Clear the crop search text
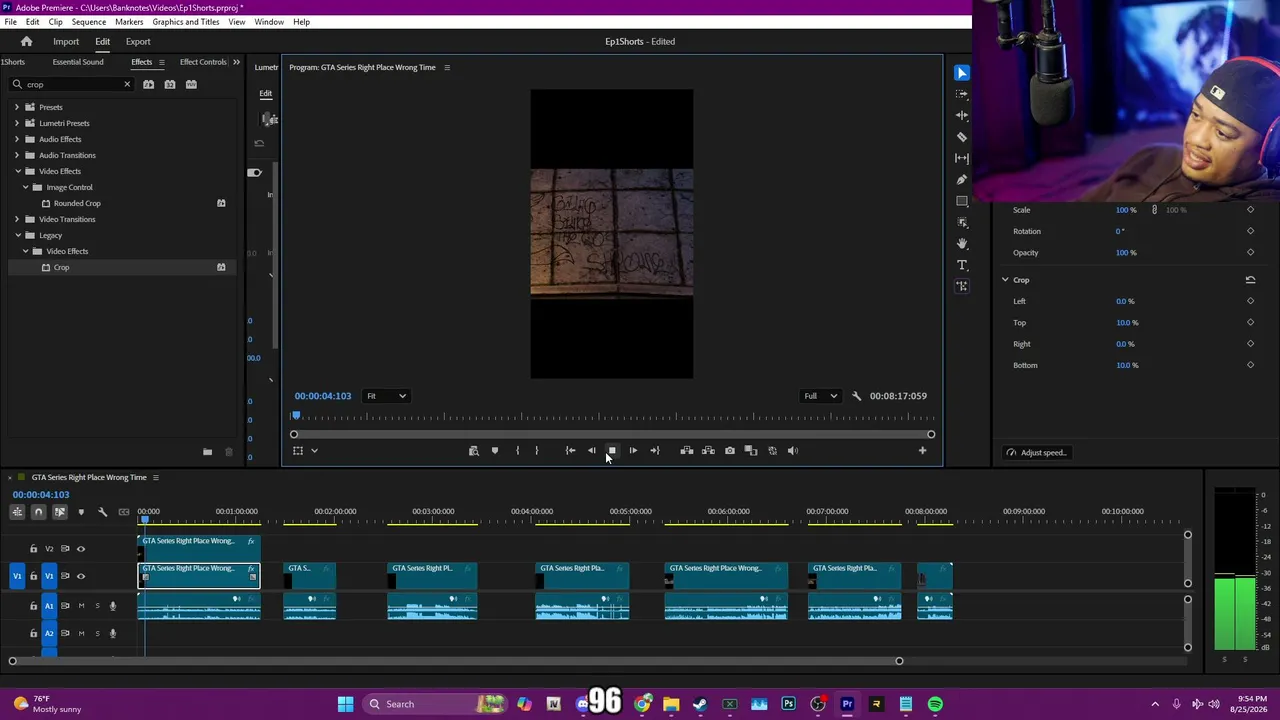 click(127, 84)
